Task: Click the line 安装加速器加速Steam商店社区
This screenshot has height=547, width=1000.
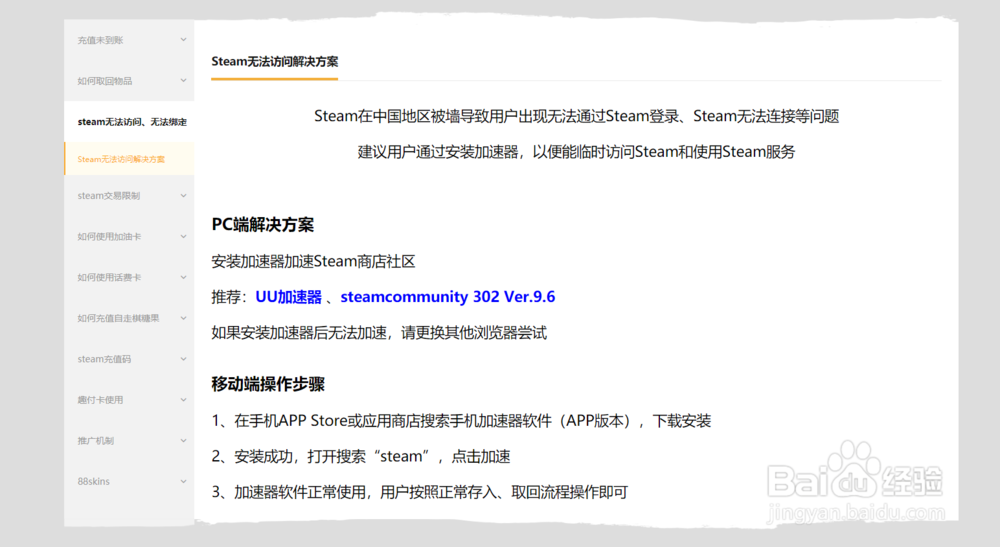Action: [313, 261]
